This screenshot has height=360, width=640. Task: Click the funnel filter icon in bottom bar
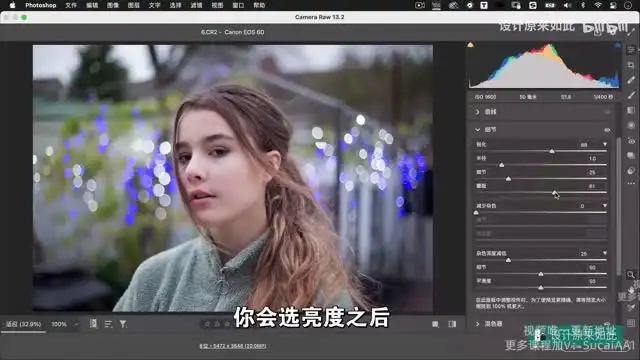123,324
